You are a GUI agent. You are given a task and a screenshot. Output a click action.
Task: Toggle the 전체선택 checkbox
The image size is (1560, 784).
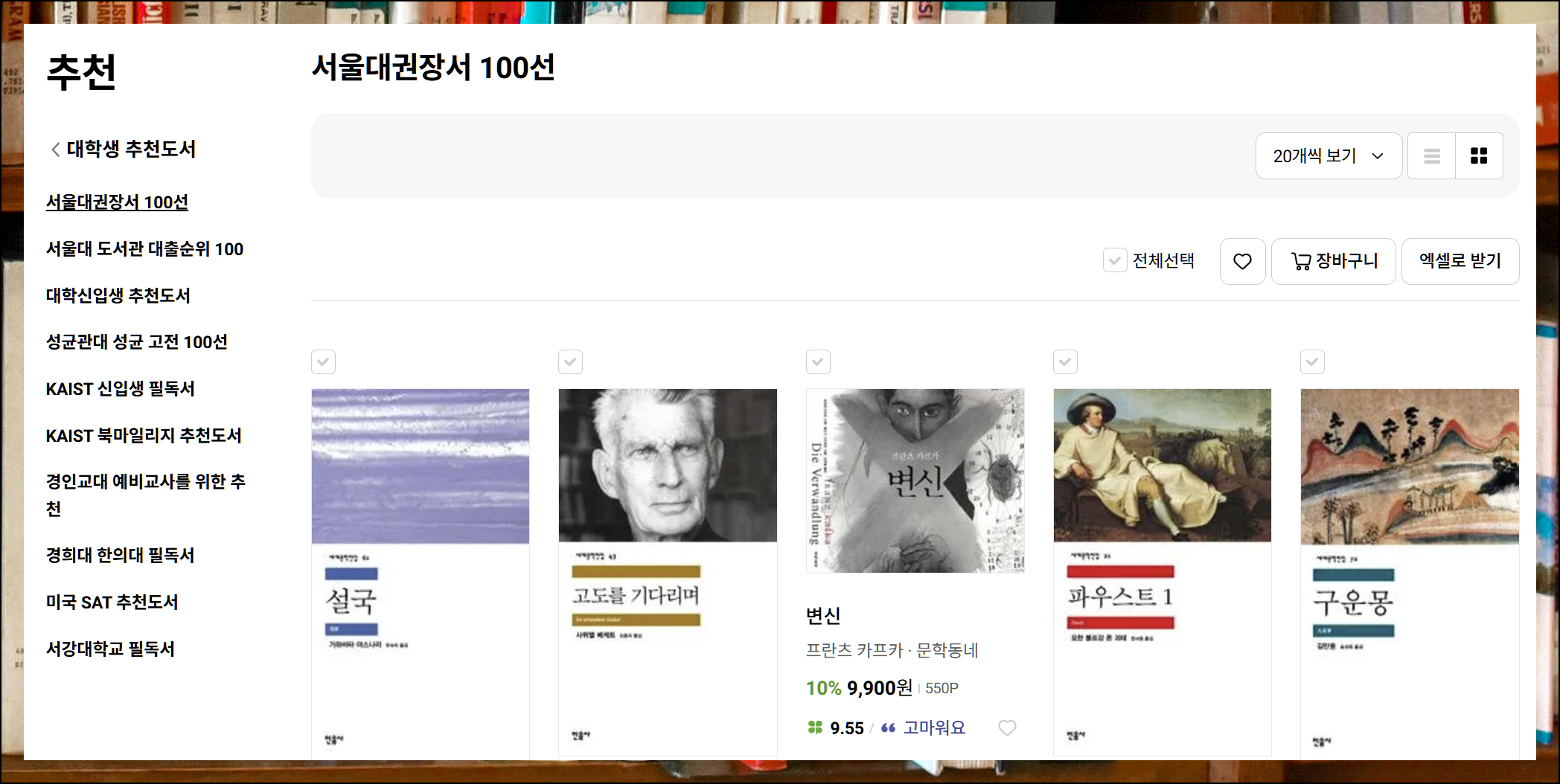1115,260
